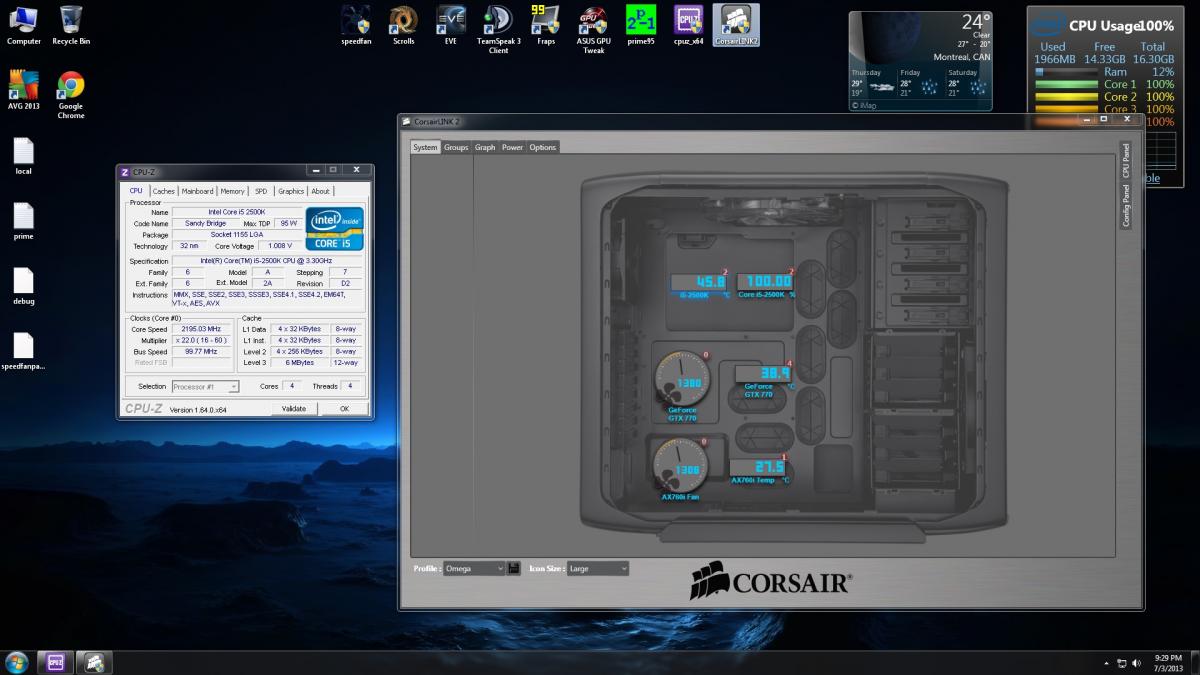Open the Recycle Bin

71,26
